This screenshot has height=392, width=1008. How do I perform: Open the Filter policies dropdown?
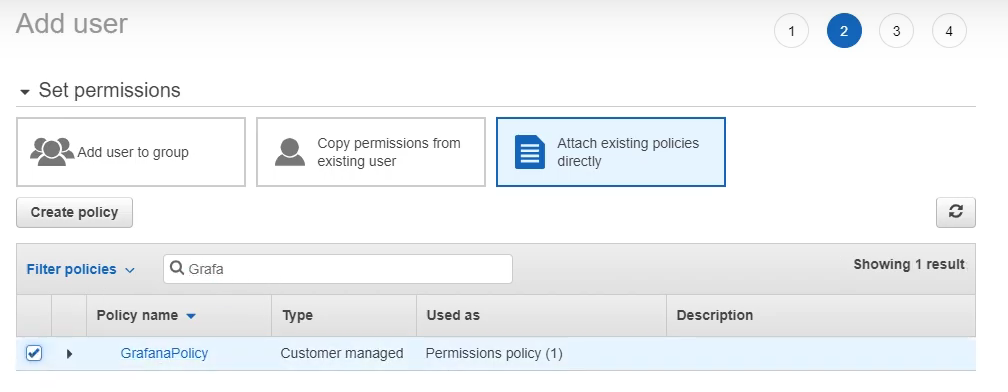pyautogui.click(x=81, y=269)
